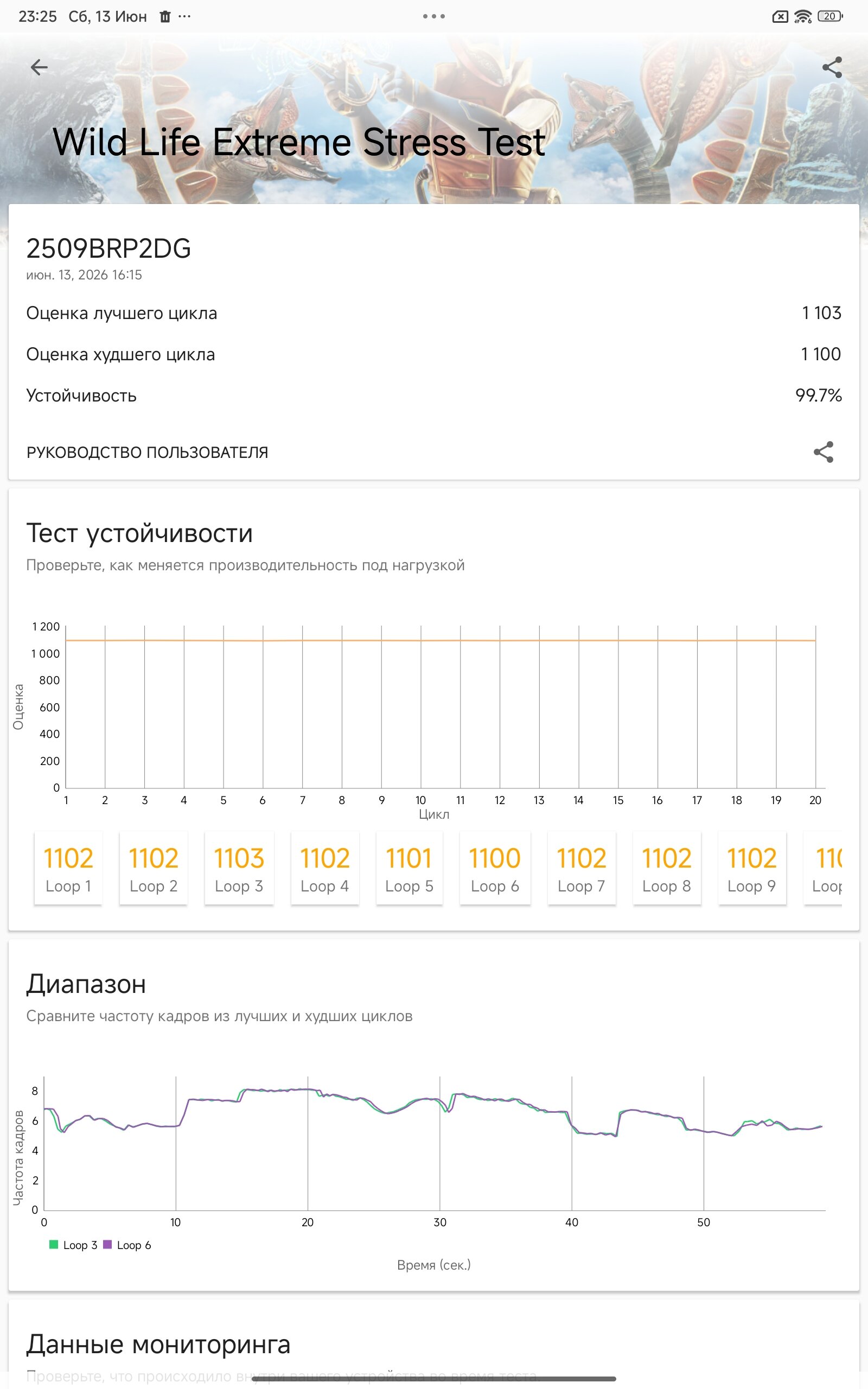Tap the bottom navigation gesture bar
The width and height of the screenshot is (868, 1389).
434,1379
